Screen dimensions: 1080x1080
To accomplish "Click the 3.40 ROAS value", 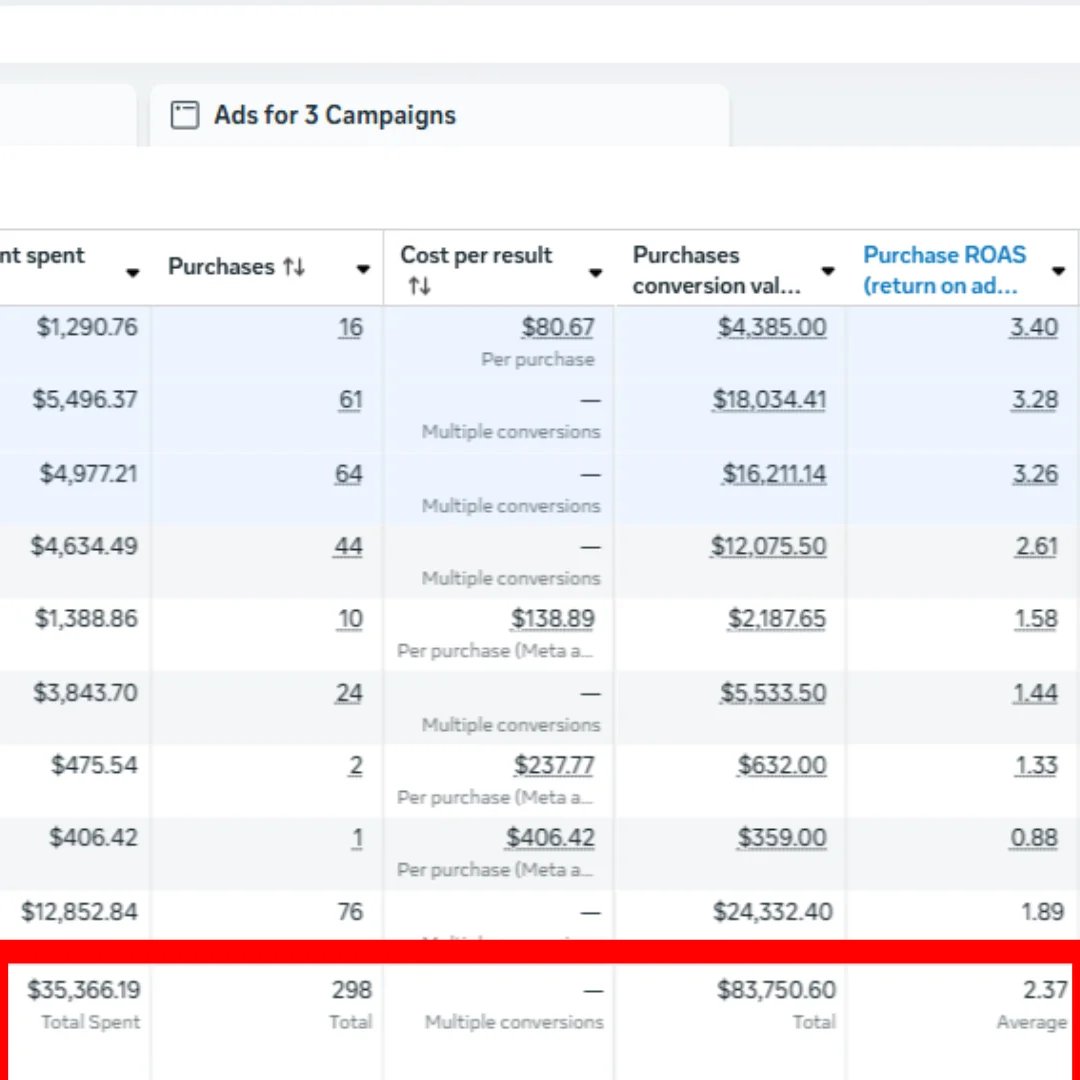I will [x=1033, y=328].
